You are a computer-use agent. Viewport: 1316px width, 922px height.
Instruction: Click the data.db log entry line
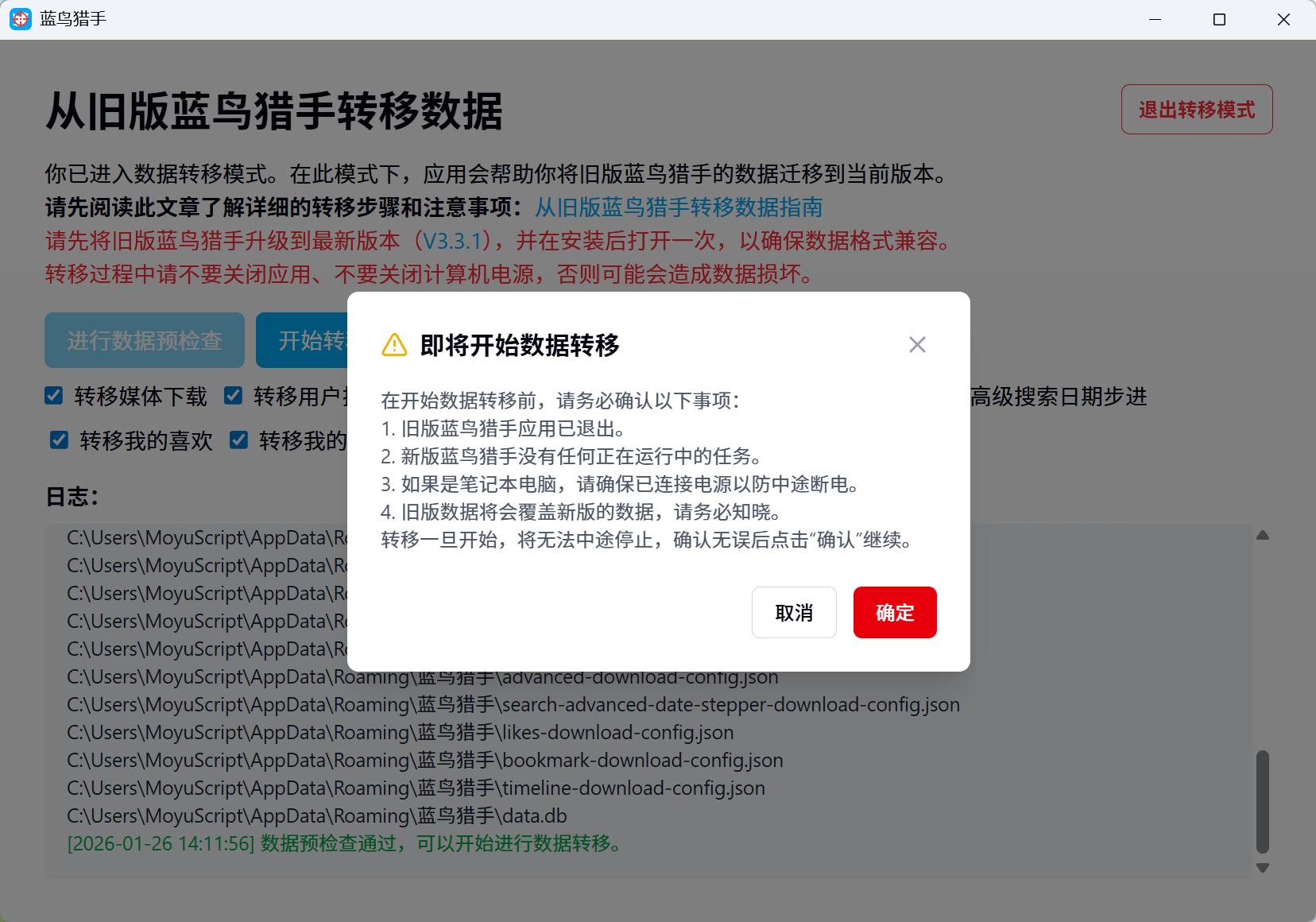click(x=317, y=815)
